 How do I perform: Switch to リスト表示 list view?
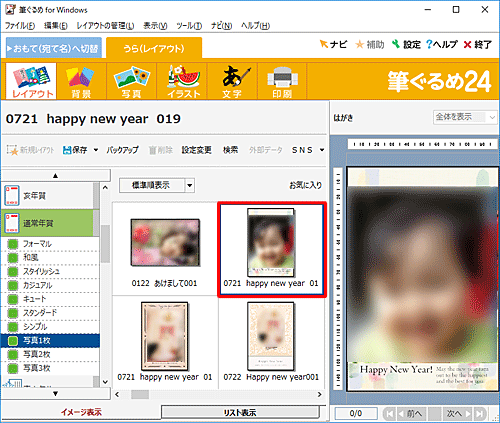[240, 412]
